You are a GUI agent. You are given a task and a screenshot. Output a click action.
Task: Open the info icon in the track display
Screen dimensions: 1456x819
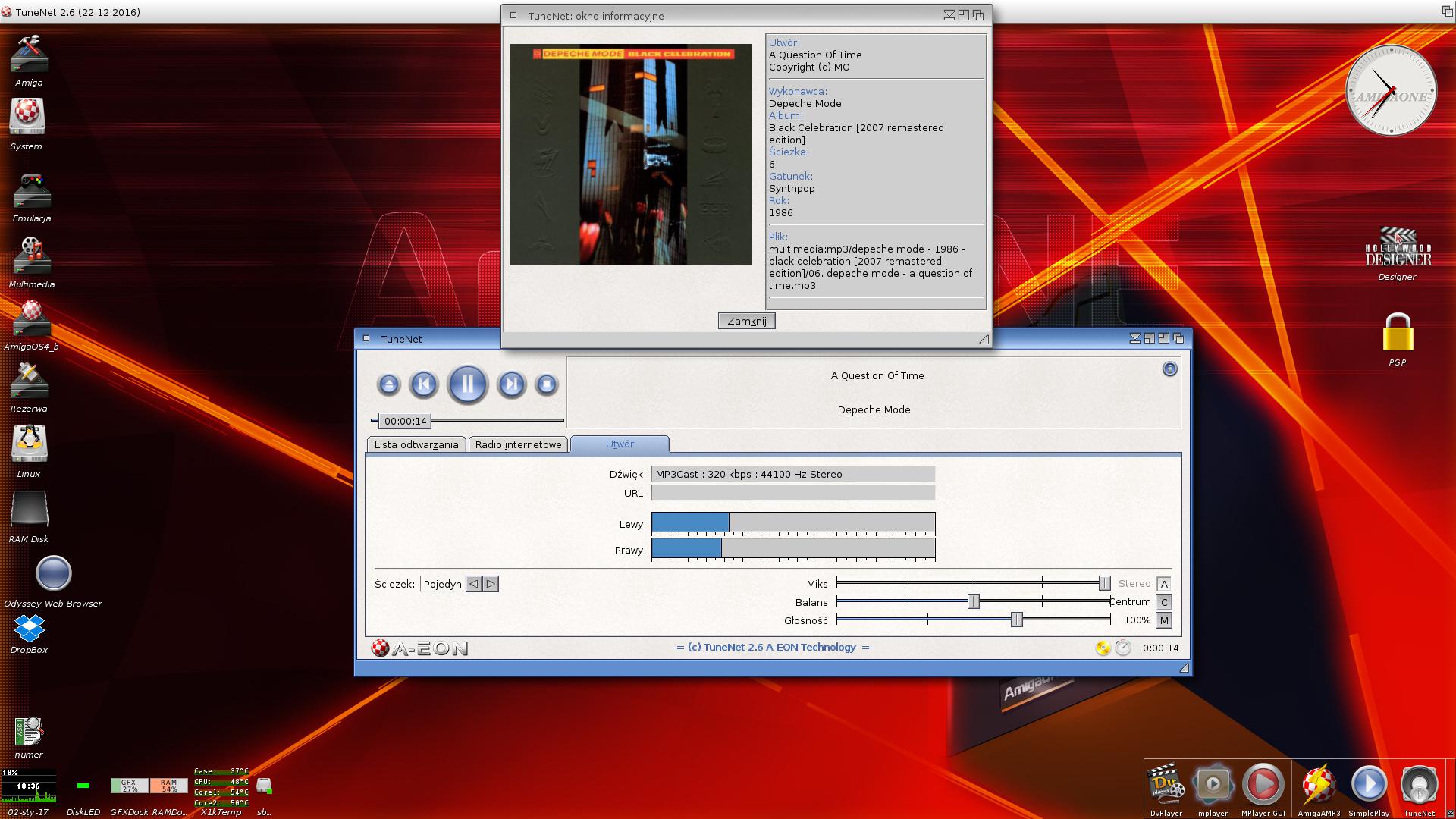(x=1170, y=369)
